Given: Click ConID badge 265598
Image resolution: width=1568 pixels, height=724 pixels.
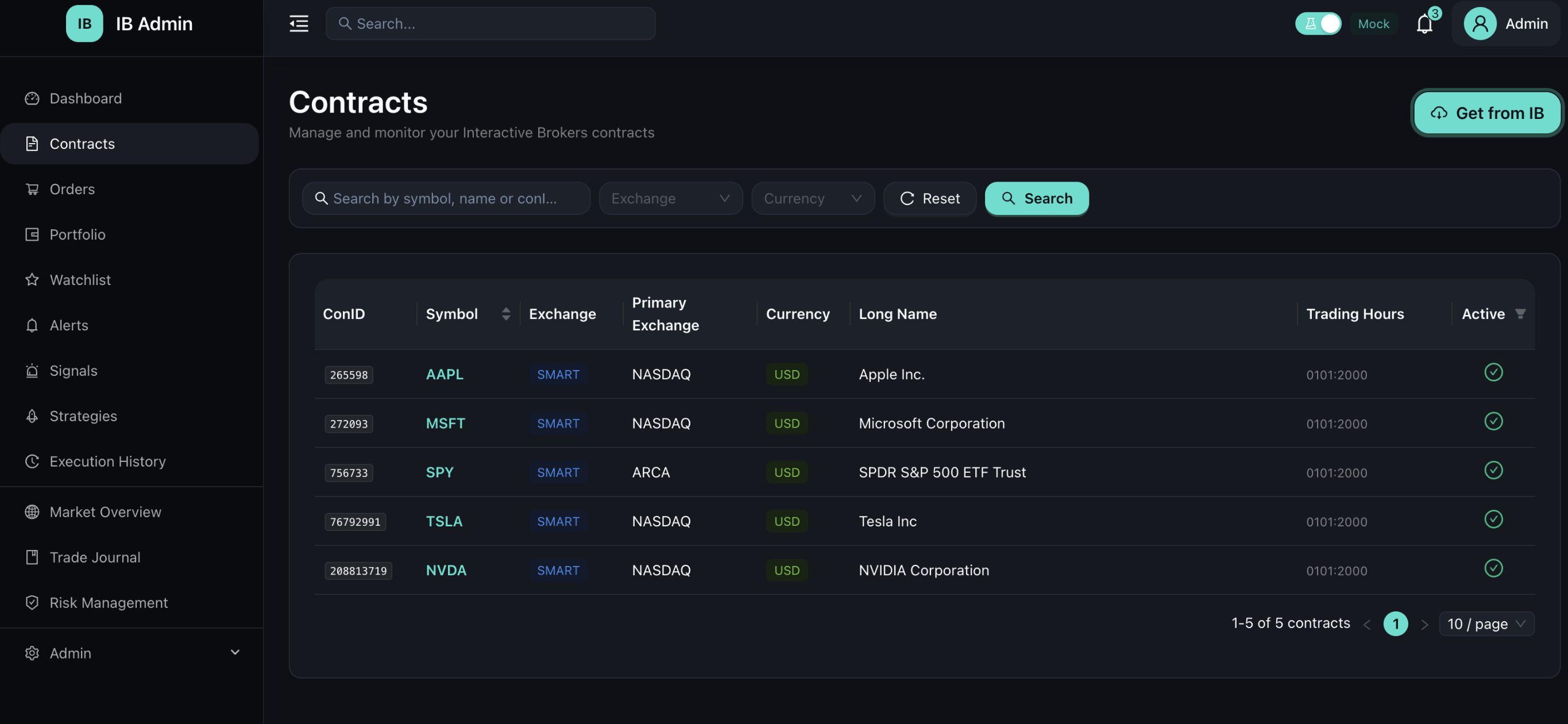Looking at the screenshot, I should [x=349, y=375].
